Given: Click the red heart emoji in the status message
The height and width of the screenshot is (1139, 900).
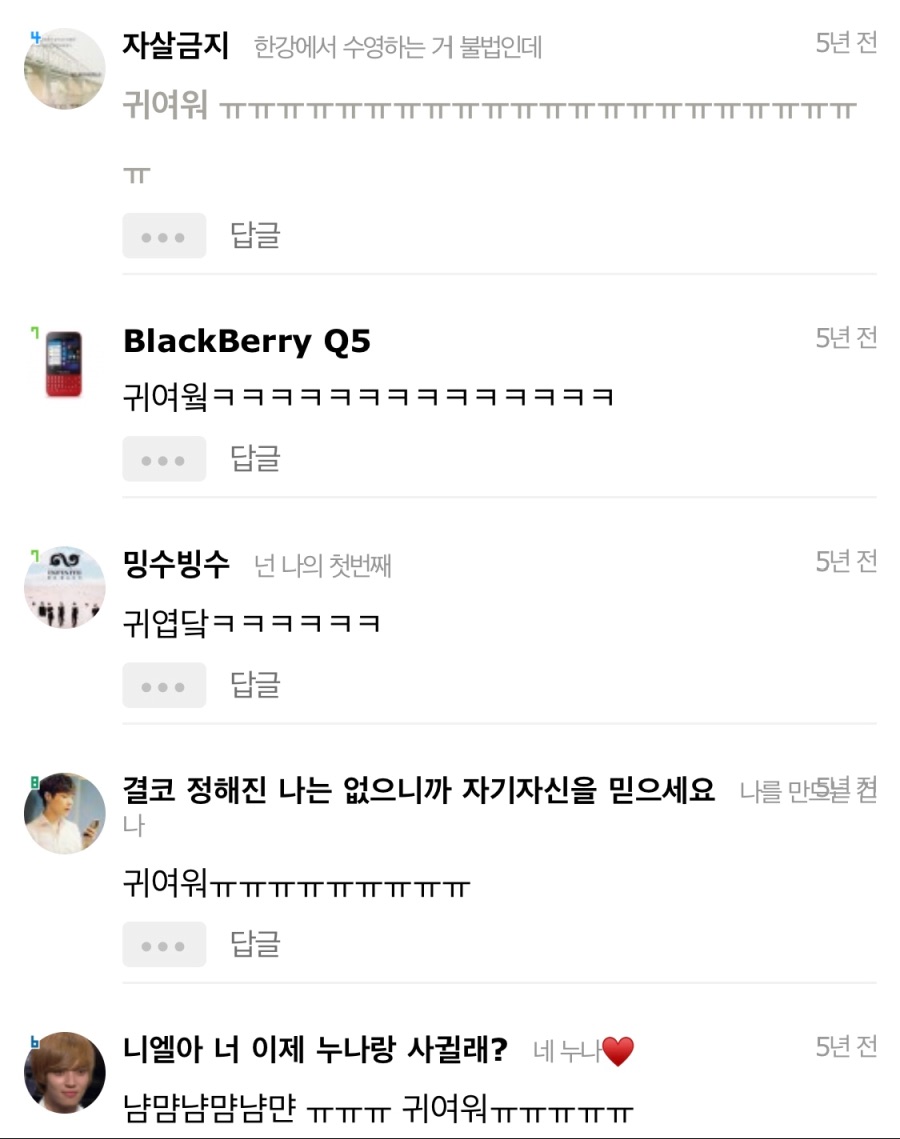Looking at the screenshot, I should [618, 1051].
